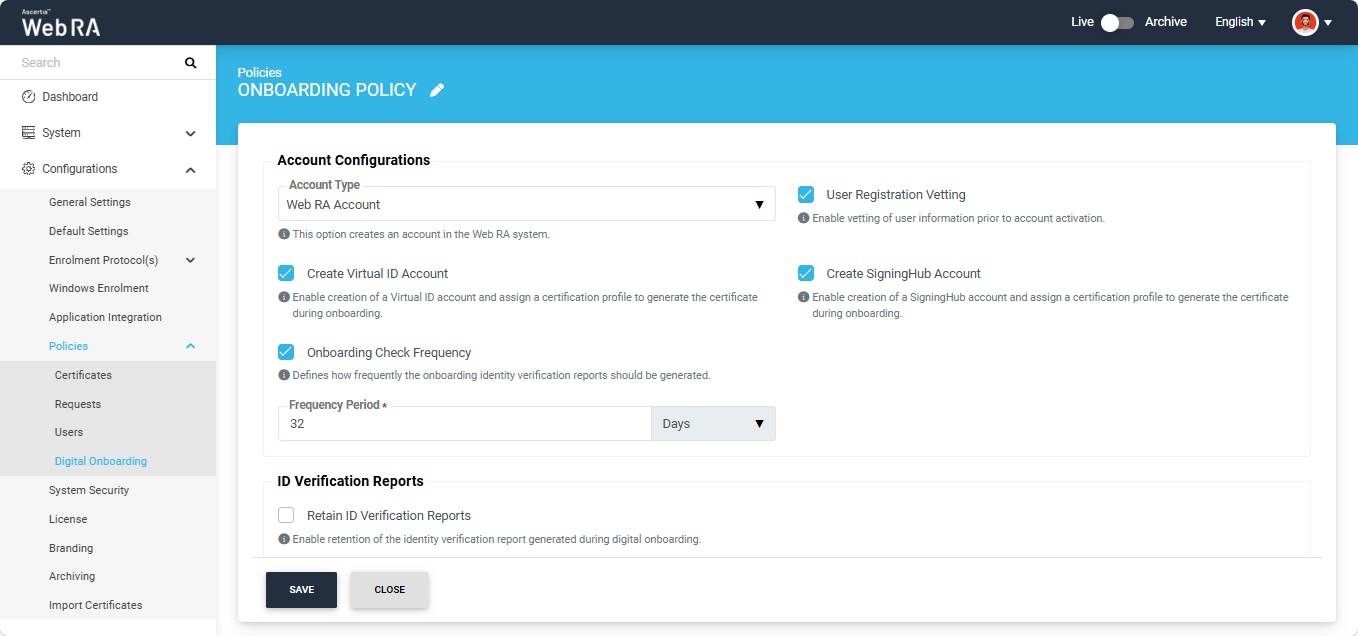Click info icon under Retain ID Verification Reports

point(284,539)
